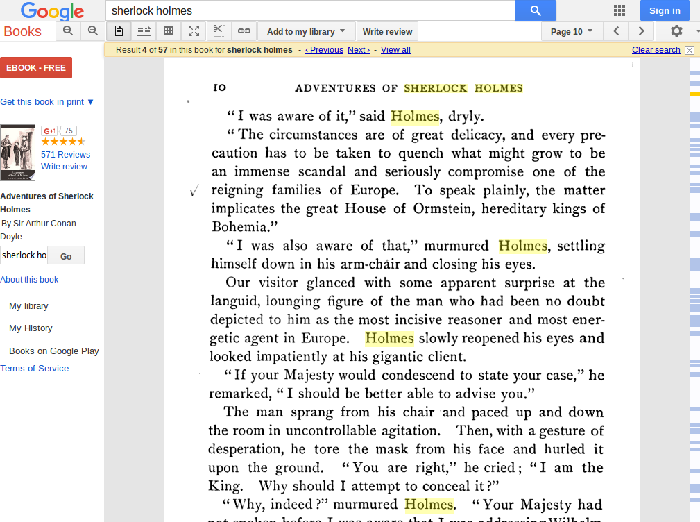The image size is (700, 522).
Task: Switch to thumbnail grid view
Action: tap(168, 31)
